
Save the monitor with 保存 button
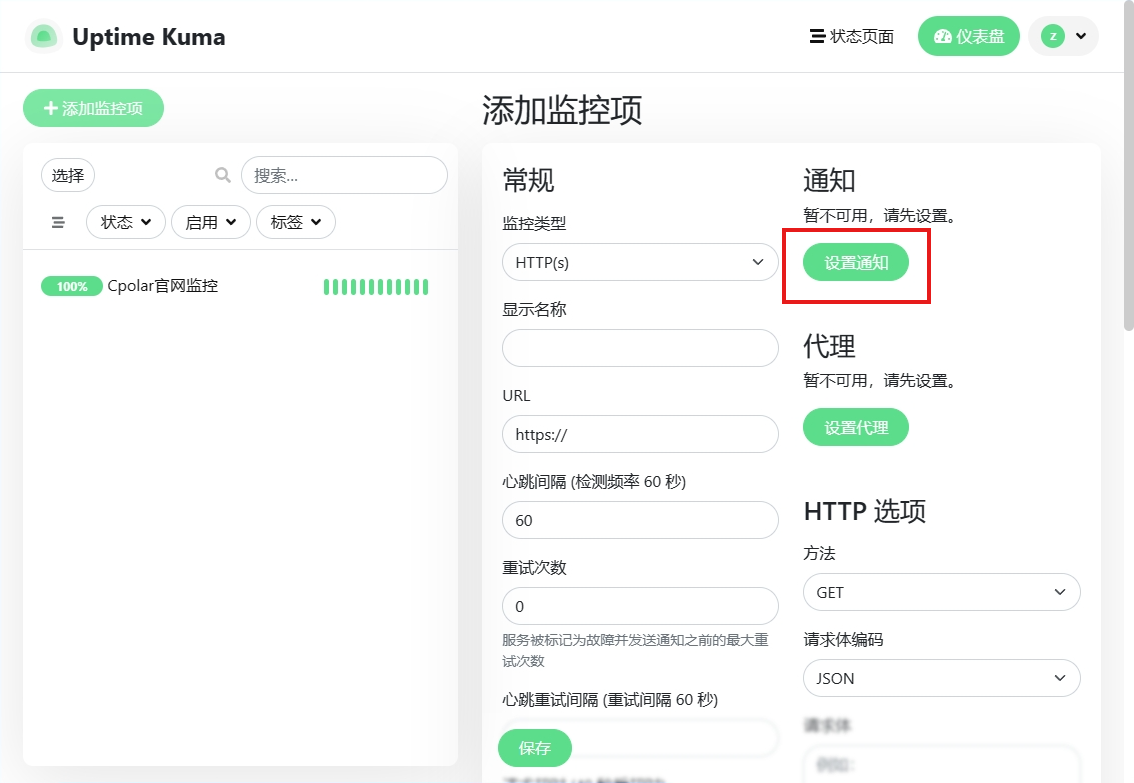pyautogui.click(x=535, y=748)
